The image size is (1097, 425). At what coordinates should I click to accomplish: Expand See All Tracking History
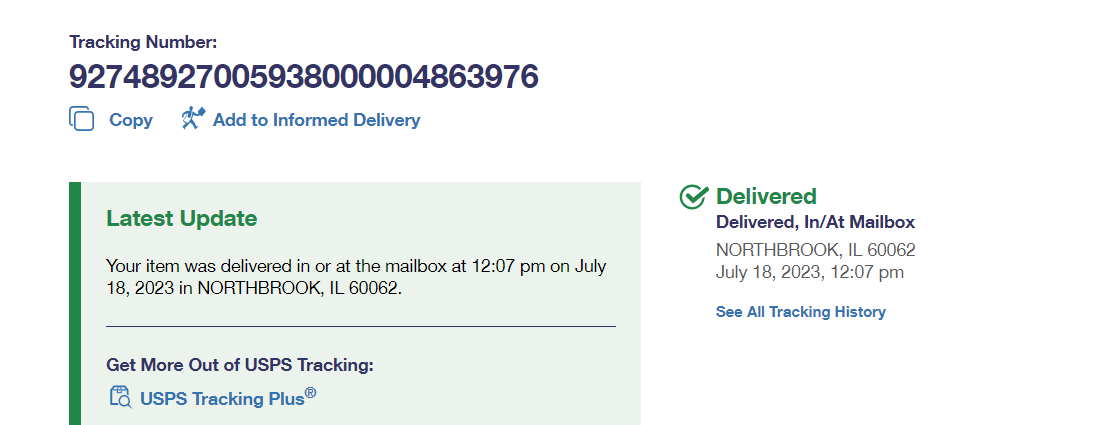coord(800,312)
